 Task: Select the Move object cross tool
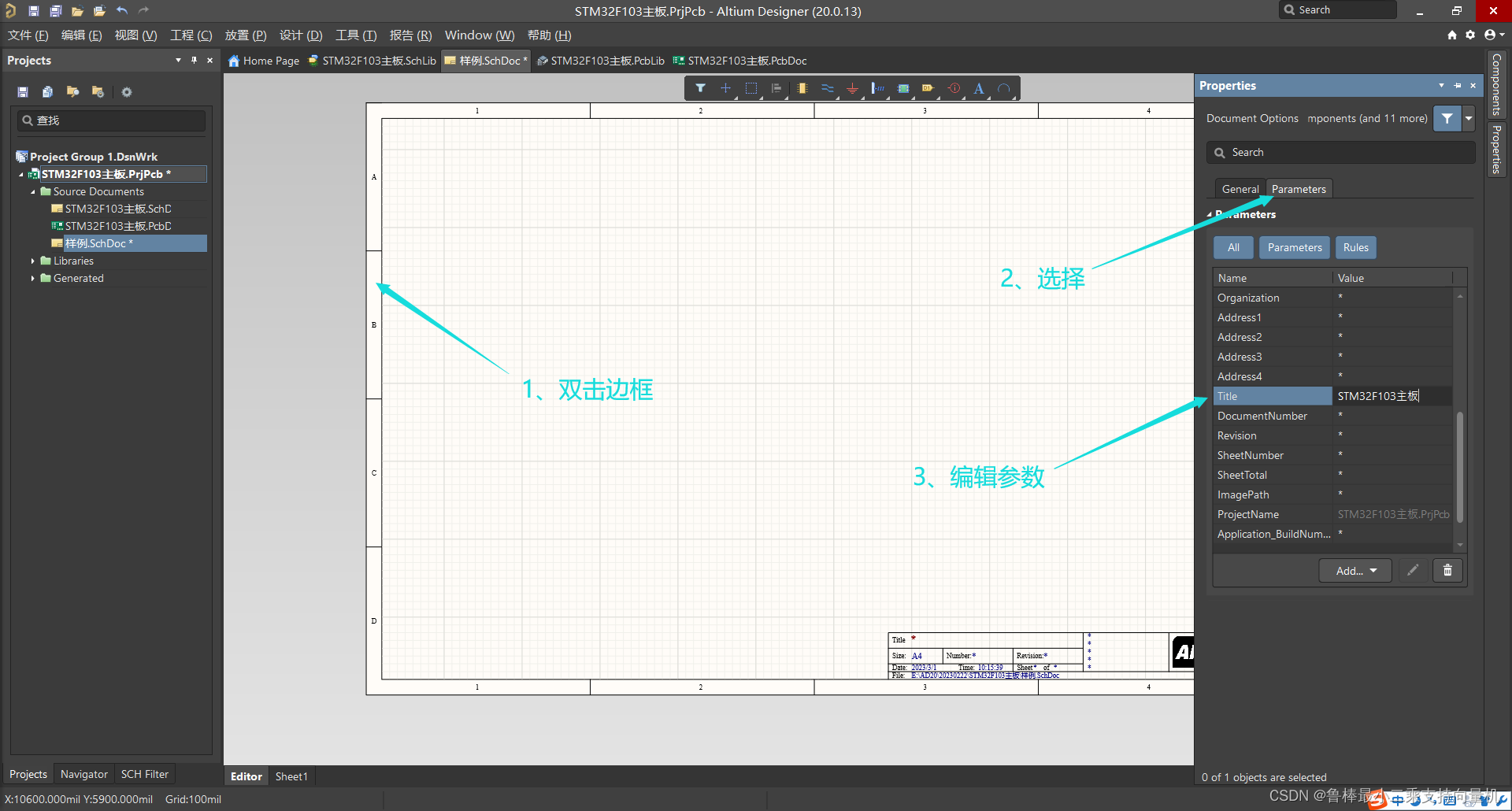coord(725,88)
